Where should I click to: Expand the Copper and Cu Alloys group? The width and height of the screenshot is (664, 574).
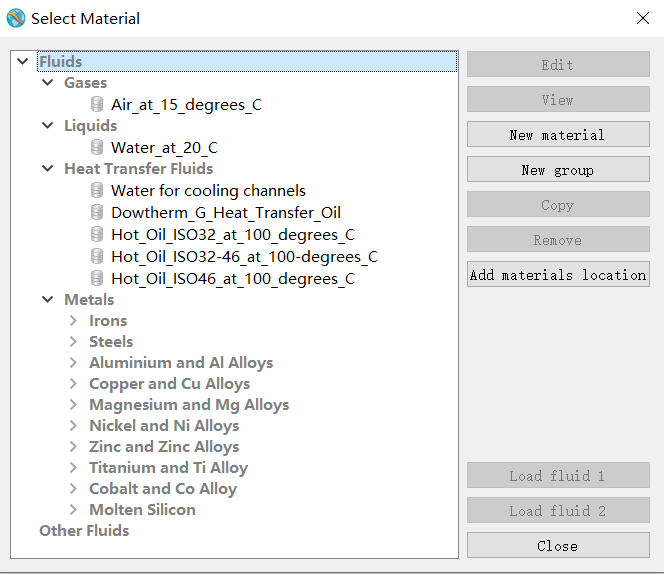tap(73, 384)
